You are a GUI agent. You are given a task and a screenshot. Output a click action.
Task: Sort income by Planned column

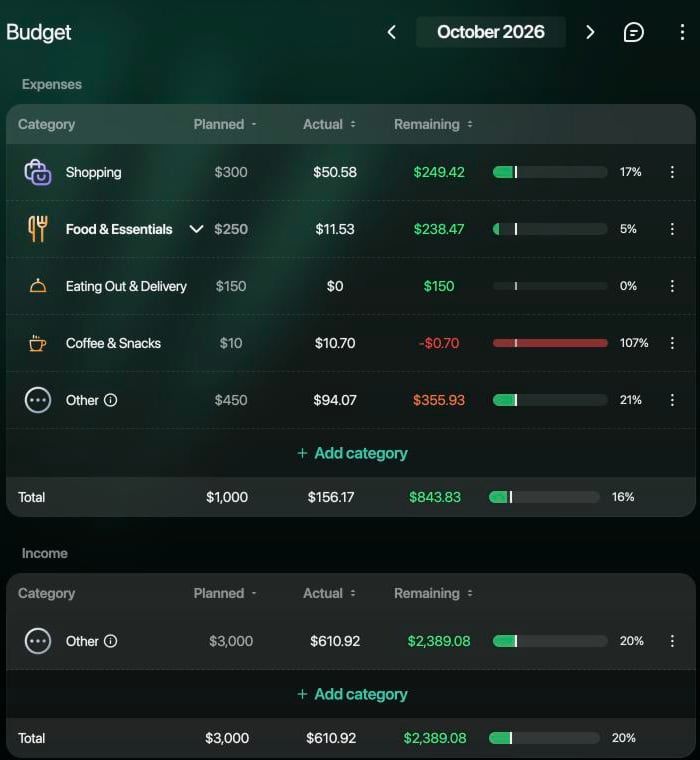click(x=225, y=593)
